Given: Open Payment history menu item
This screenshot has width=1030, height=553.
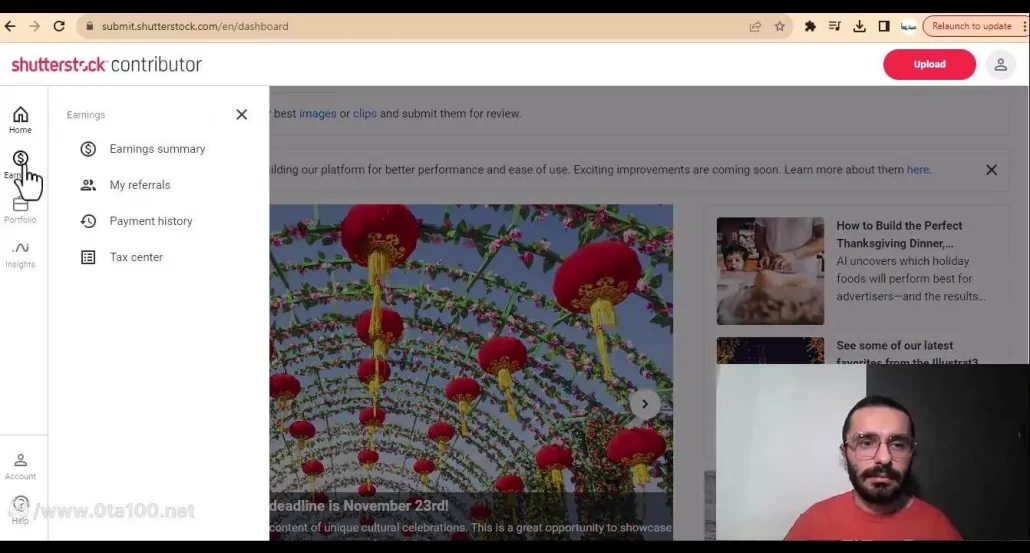Looking at the screenshot, I should (x=151, y=221).
